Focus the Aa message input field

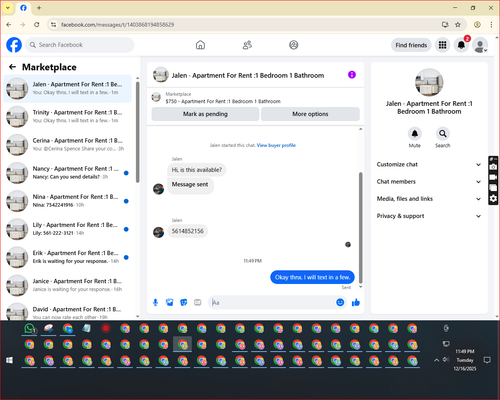pos(272,302)
